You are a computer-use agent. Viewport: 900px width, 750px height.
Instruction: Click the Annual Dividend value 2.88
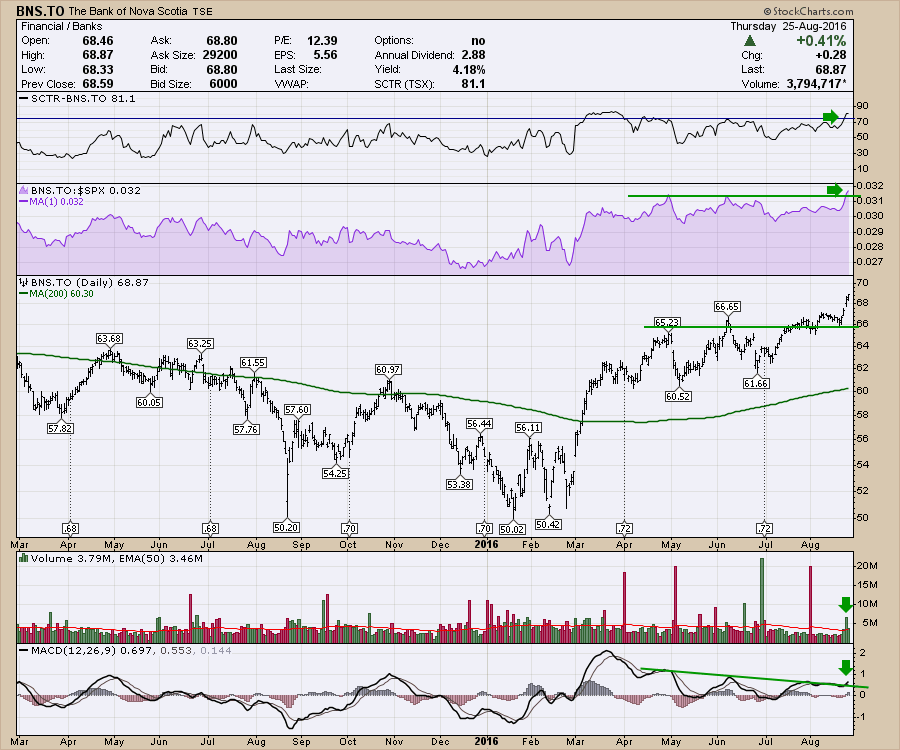point(473,55)
